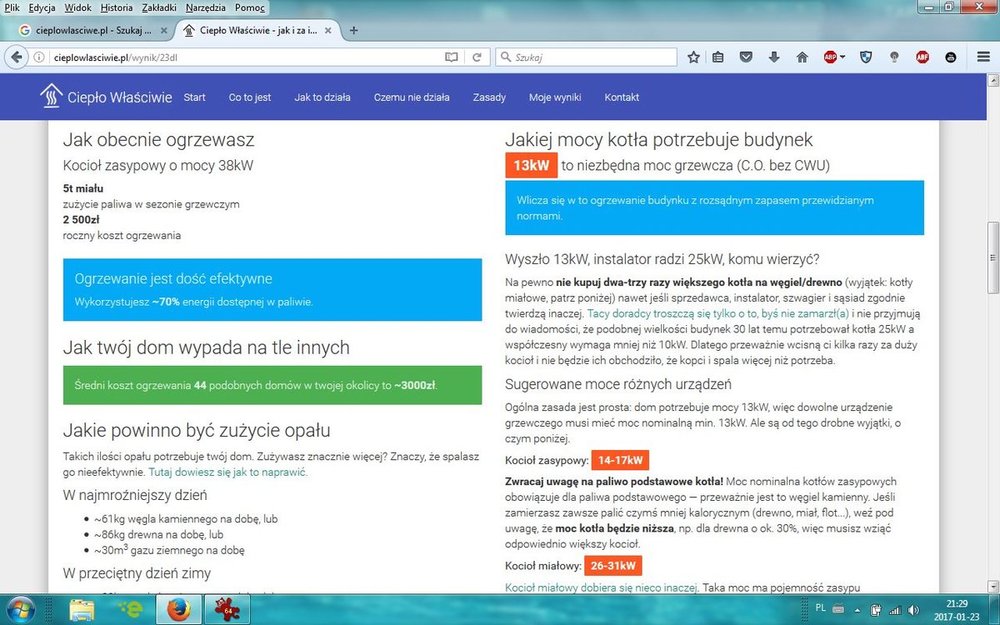
Task: Click the Szukaj search field
Action: 590,58
